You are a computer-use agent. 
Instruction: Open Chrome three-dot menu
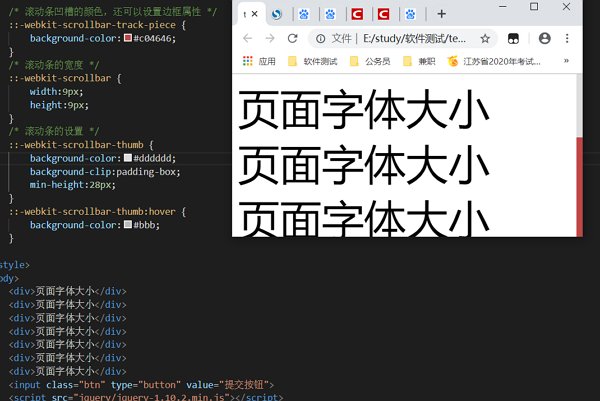(567, 38)
